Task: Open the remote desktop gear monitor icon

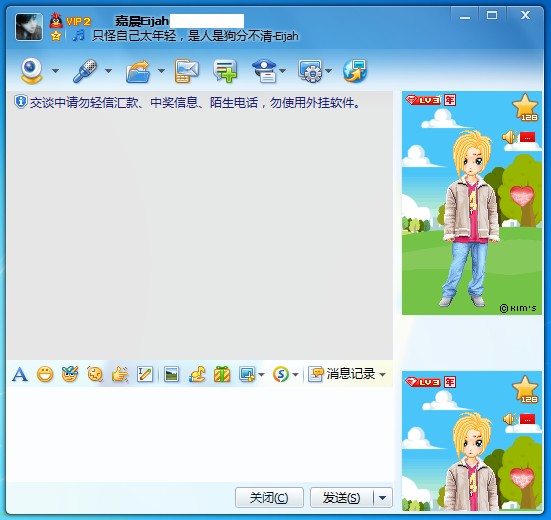Action: pos(310,71)
